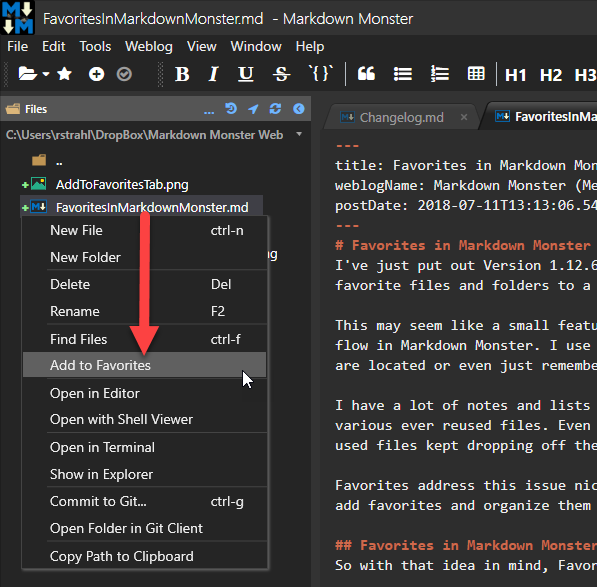Click the Files panel folder icon
The image size is (597, 587).
tap(13, 109)
